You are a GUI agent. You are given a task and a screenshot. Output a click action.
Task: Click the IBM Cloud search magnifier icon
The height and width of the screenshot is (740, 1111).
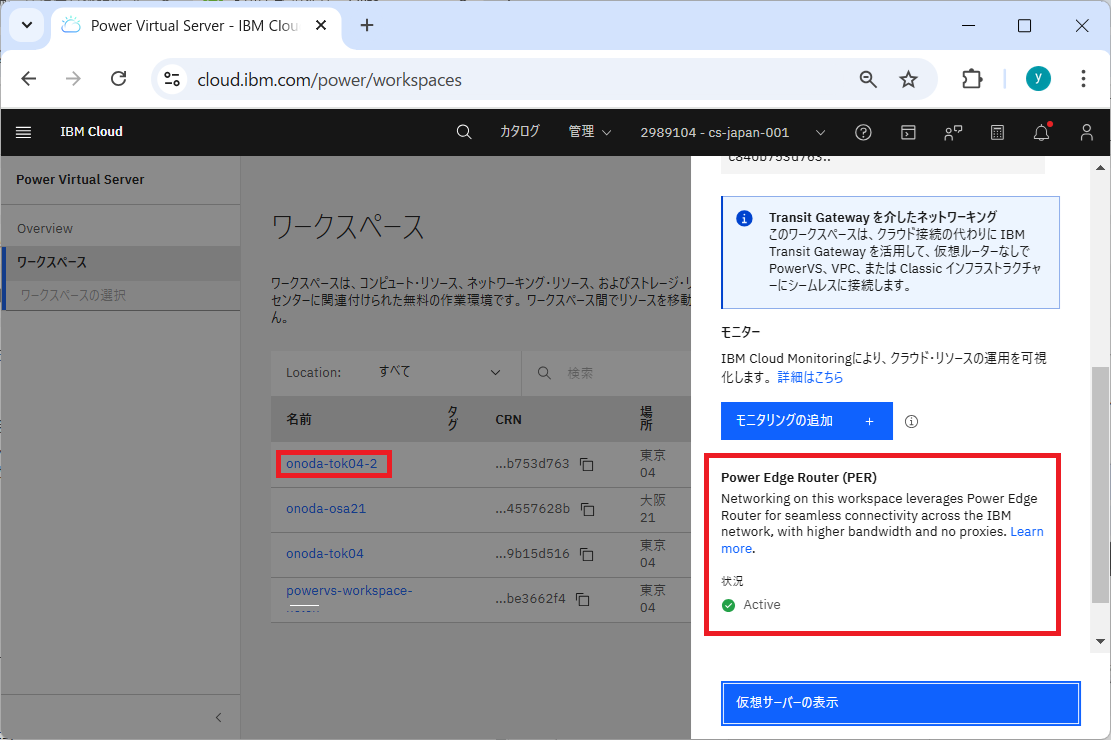coord(464,133)
